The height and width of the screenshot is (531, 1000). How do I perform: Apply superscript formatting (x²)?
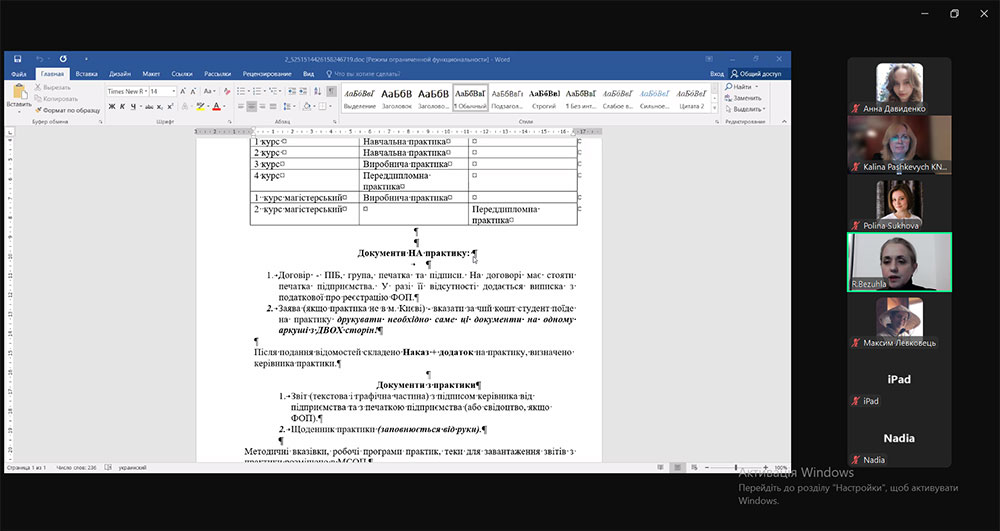(170, 106)
